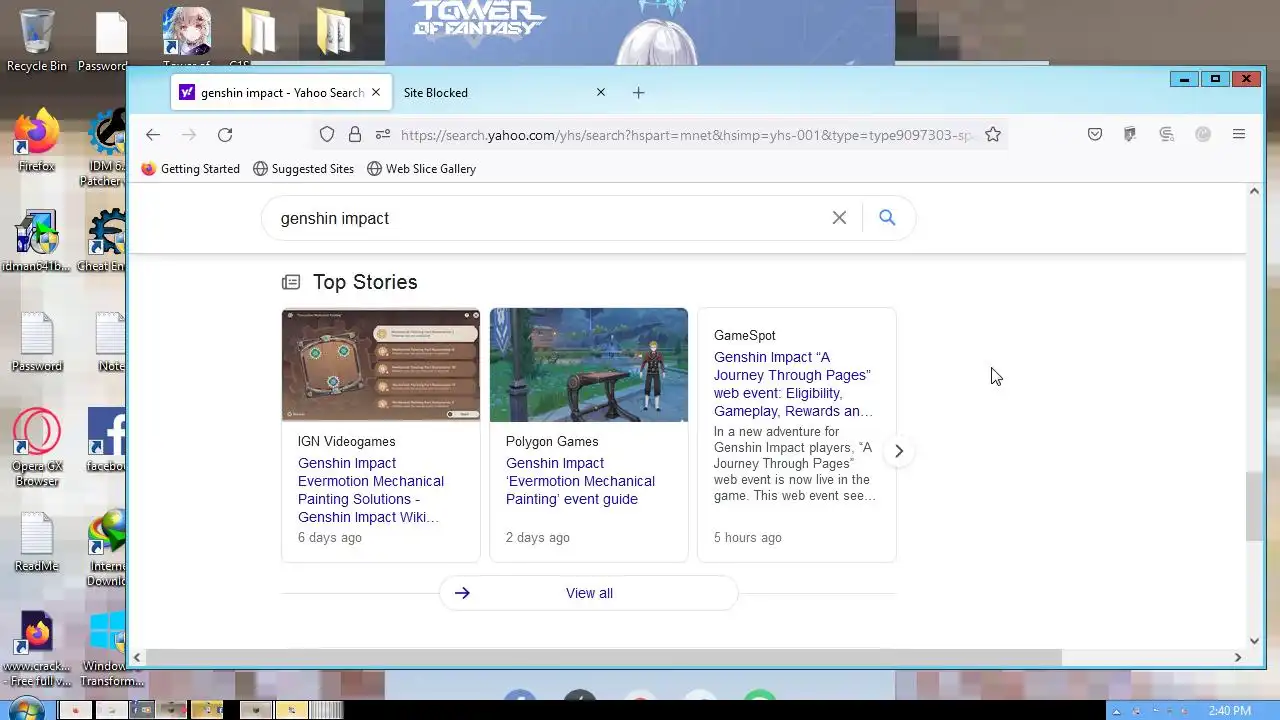Viewport: 1280px width, 720px height.
Task: Click the padlock site security icon
Action: click(354, 134)
